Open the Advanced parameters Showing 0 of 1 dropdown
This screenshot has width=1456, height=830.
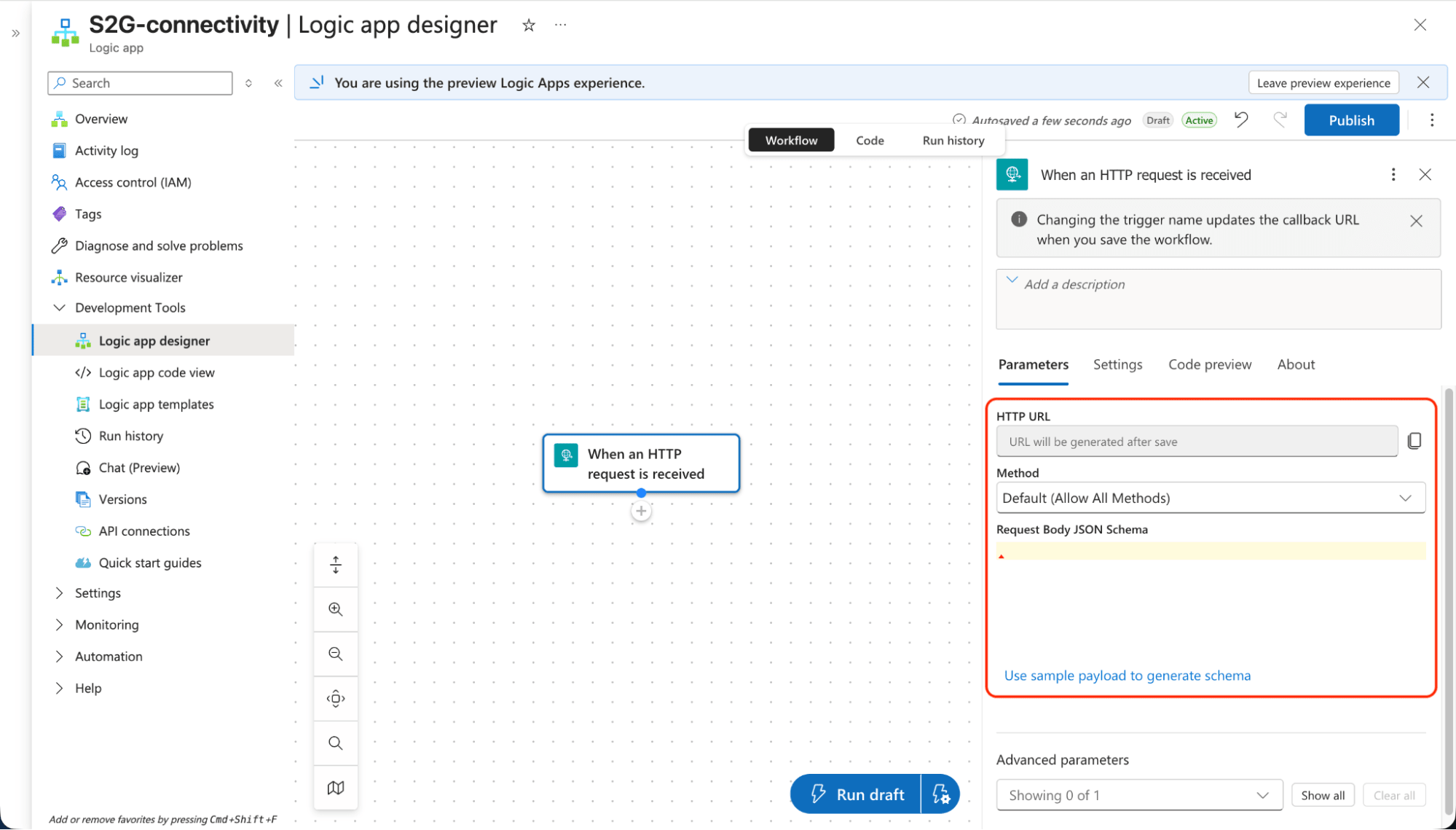pos(1139,796)
